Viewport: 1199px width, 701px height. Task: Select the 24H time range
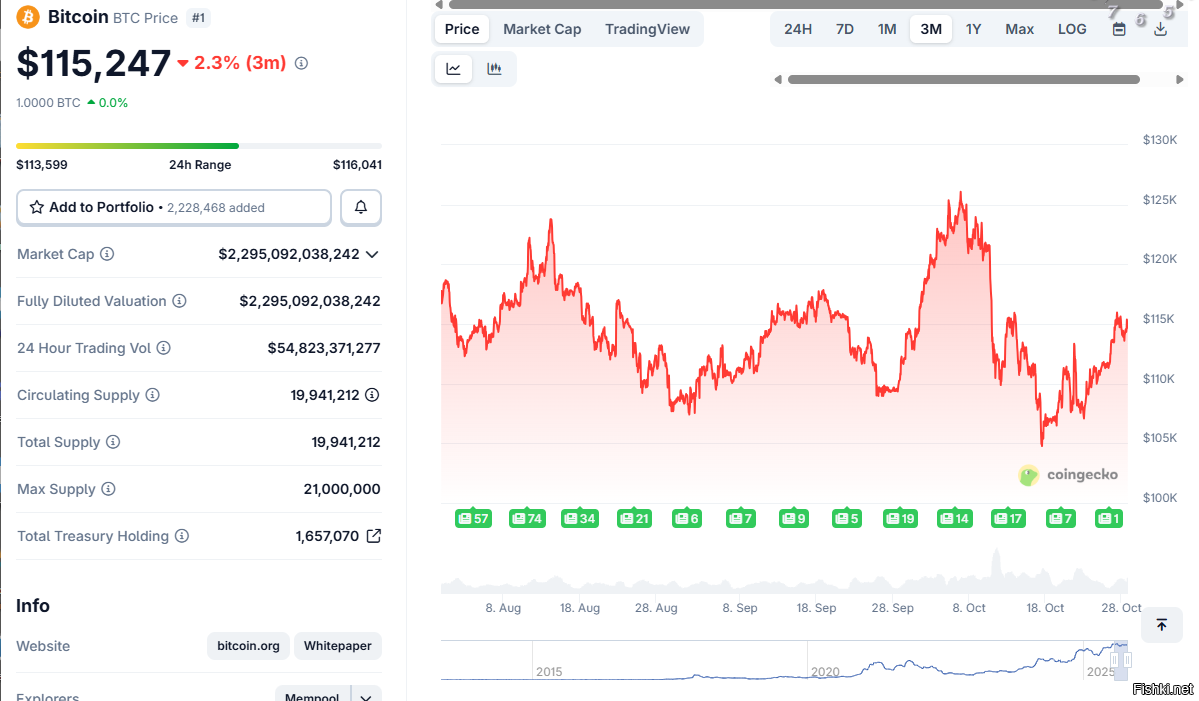pyautogui.click(x=798, y=29)
